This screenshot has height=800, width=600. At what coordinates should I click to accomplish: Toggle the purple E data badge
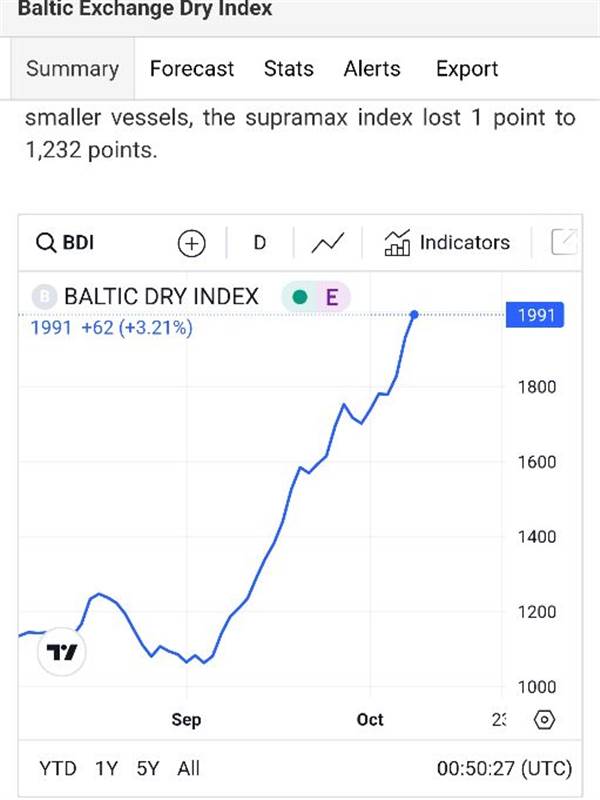pyautogui.click(x=332, y=296)
